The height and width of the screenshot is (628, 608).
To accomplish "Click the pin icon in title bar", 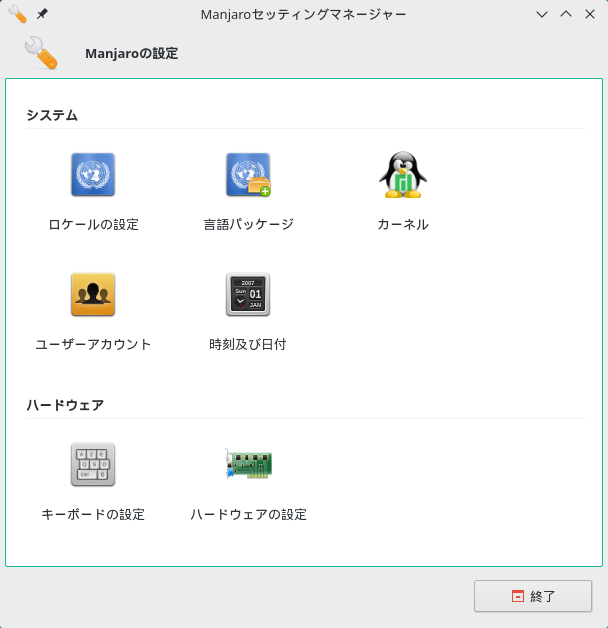I will pos(42,14).
